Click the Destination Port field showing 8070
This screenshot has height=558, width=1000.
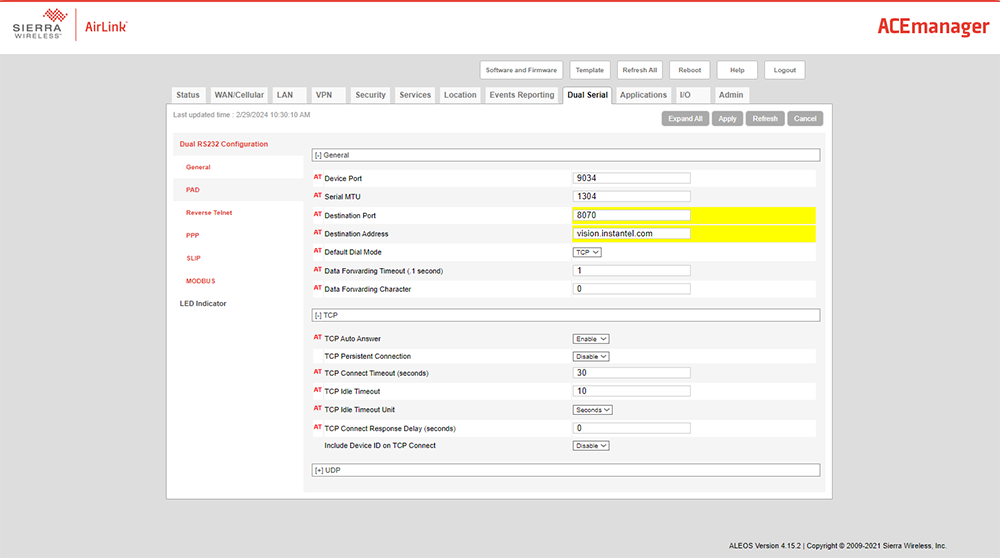click(631, 215)
